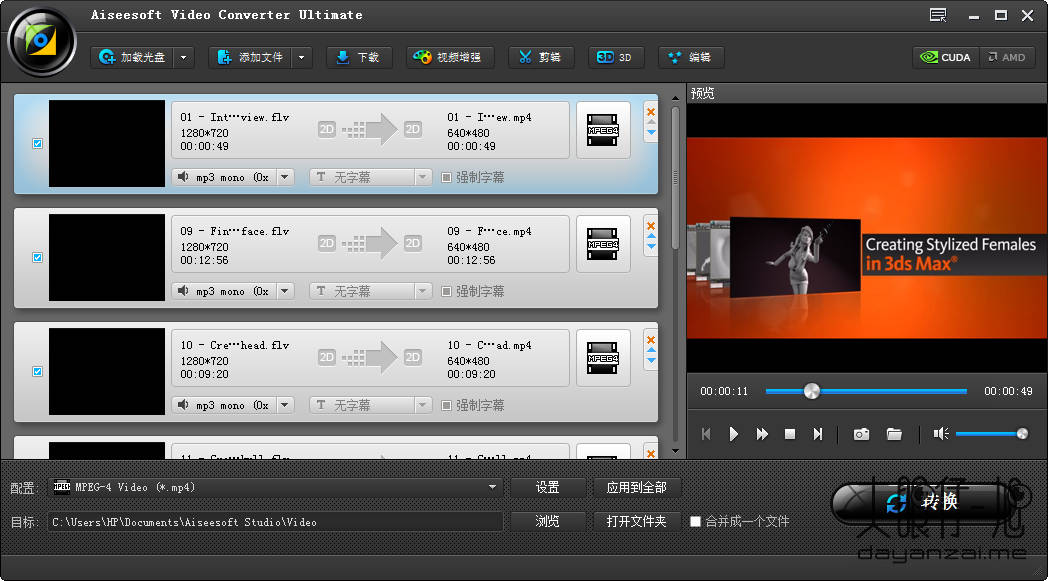The width and height of the screenshot is (1048, 581).
Task: Open the feedback menu icon in title bar
Action: (938, 15)
